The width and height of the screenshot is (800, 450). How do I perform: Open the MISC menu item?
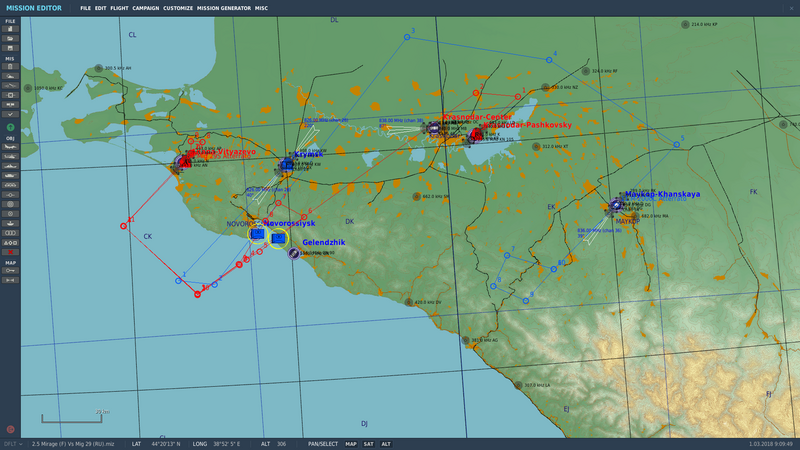(261, 7)
